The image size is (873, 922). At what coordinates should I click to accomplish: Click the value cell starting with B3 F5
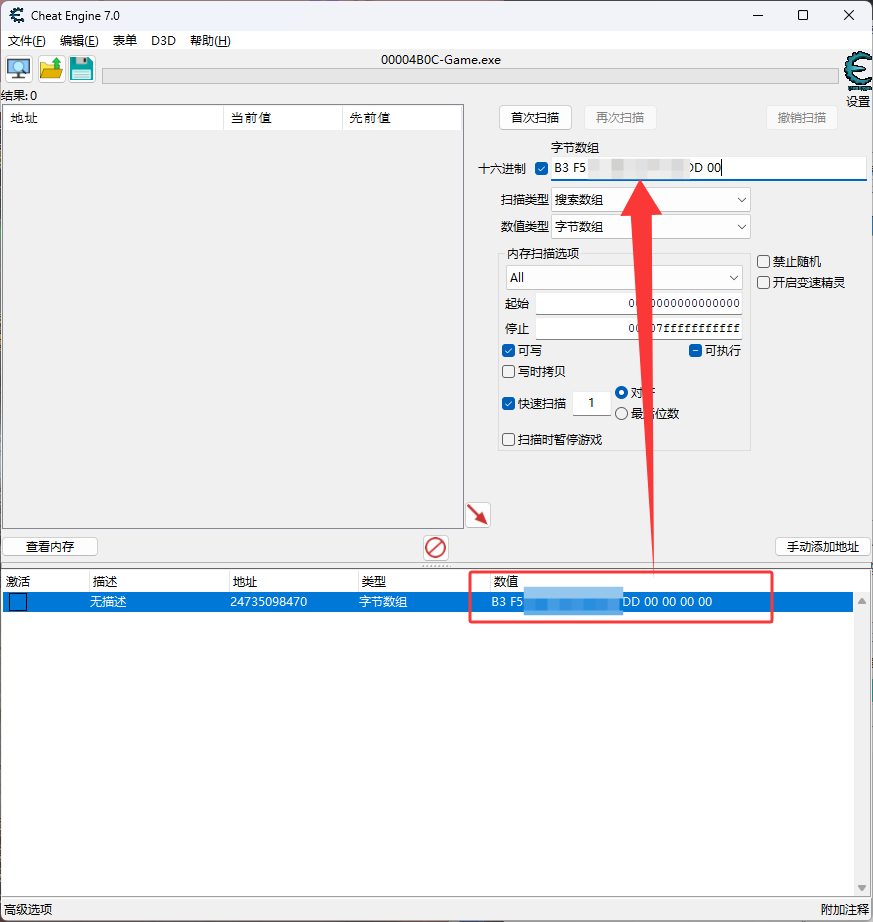(x=601, y=602)
